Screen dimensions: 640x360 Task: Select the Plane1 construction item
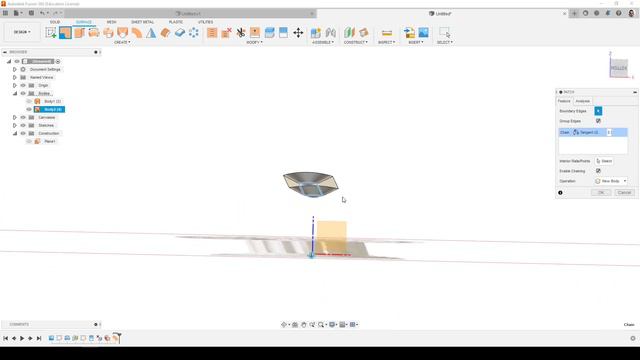(x=49, y=141)
